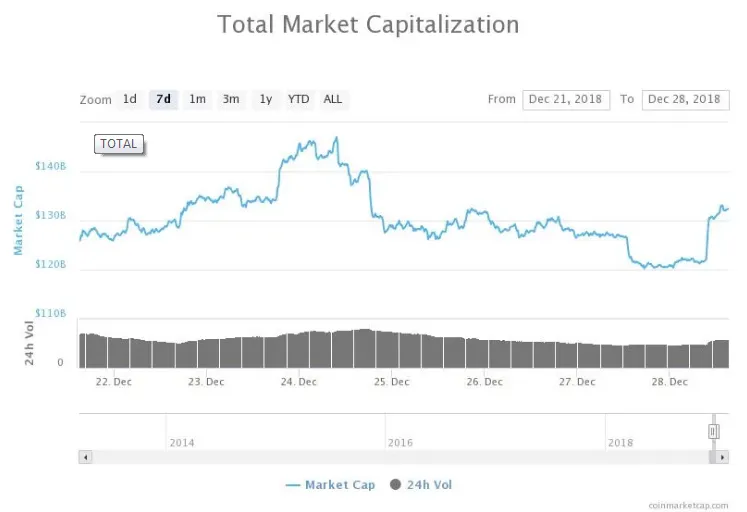Click the TOTAL series label button
This screenshot has width=747, height=512.
click(119, 144)
